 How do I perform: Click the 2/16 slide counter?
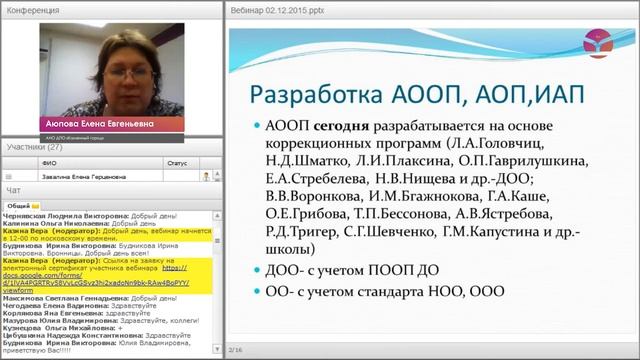[236, 350]
